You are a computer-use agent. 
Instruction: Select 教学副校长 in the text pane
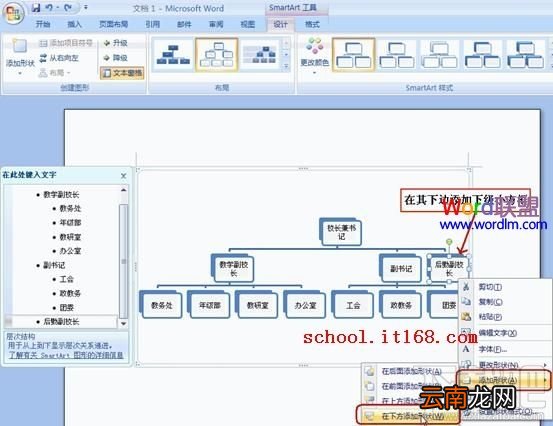[61, 194]
